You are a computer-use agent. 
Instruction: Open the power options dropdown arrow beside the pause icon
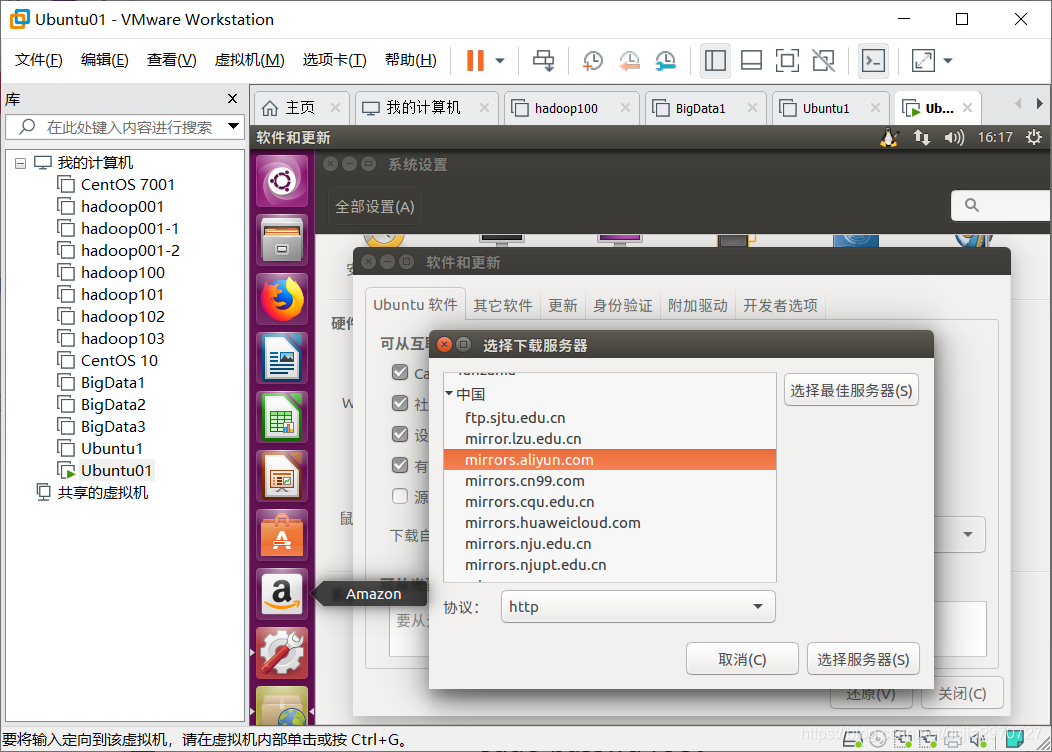coord(500,60)
